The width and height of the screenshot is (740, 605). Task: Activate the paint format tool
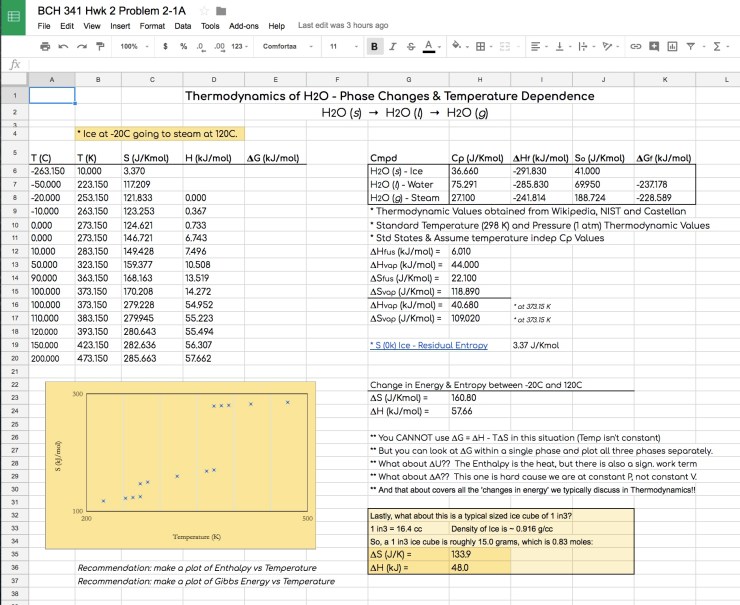click(100, 46)
